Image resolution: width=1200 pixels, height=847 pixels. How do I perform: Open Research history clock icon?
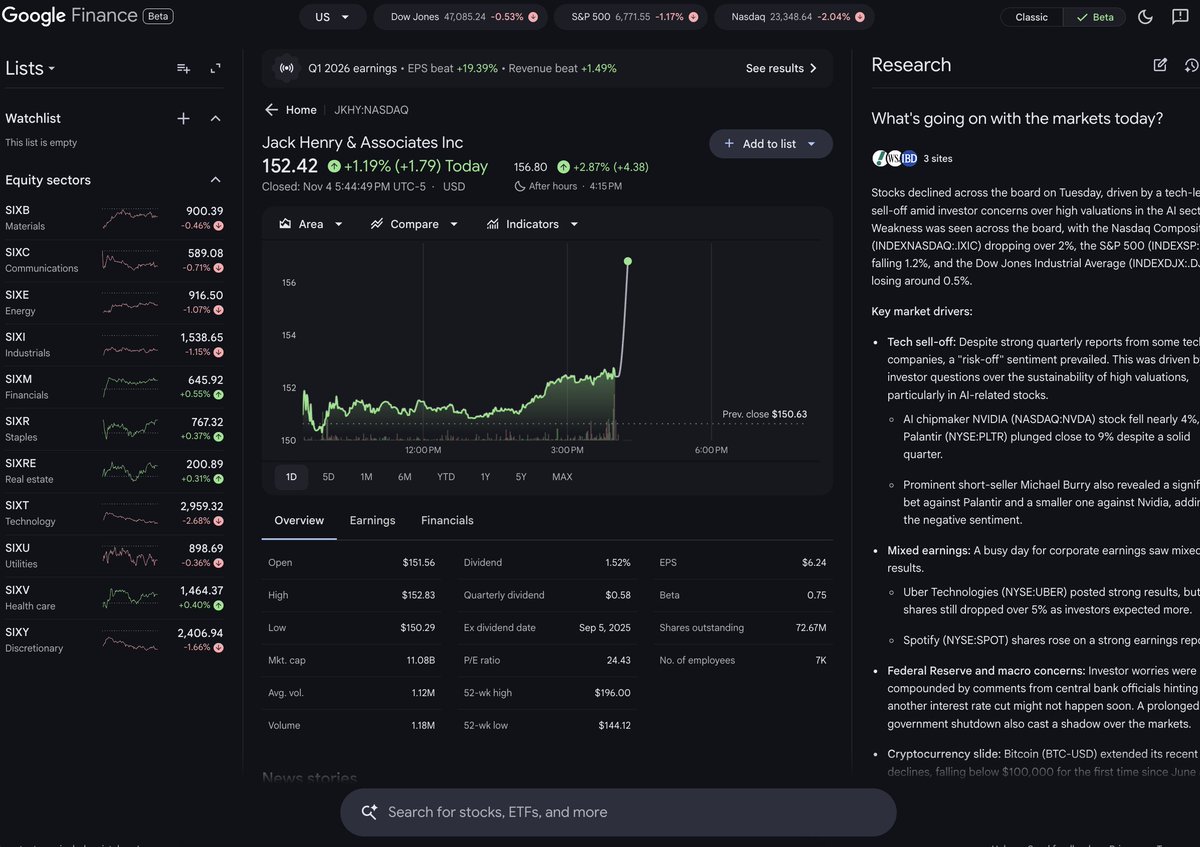click(1191, 65)
